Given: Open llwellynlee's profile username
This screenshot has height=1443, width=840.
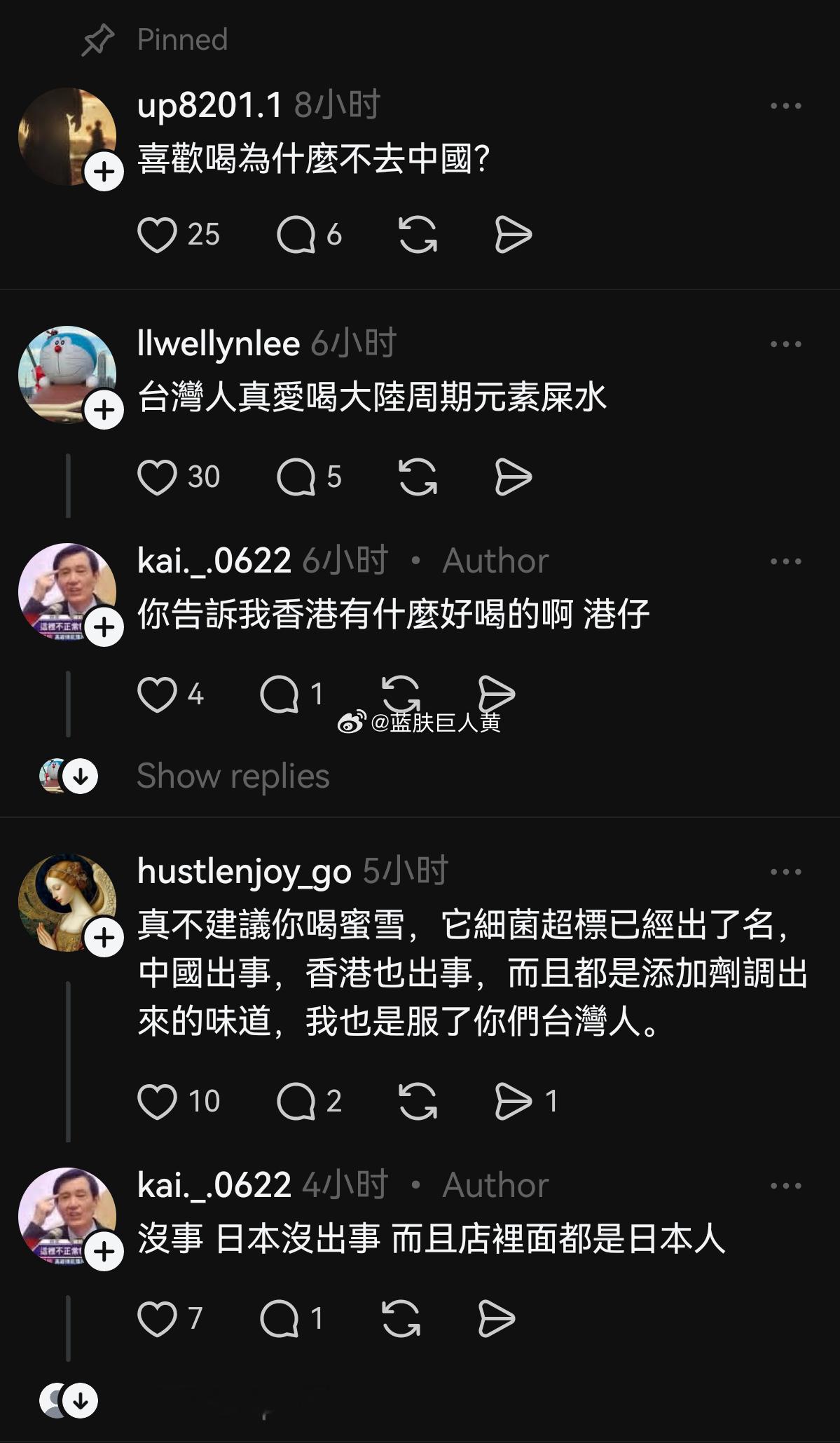Looking at the screenshot, I should [x=219, y=344].
